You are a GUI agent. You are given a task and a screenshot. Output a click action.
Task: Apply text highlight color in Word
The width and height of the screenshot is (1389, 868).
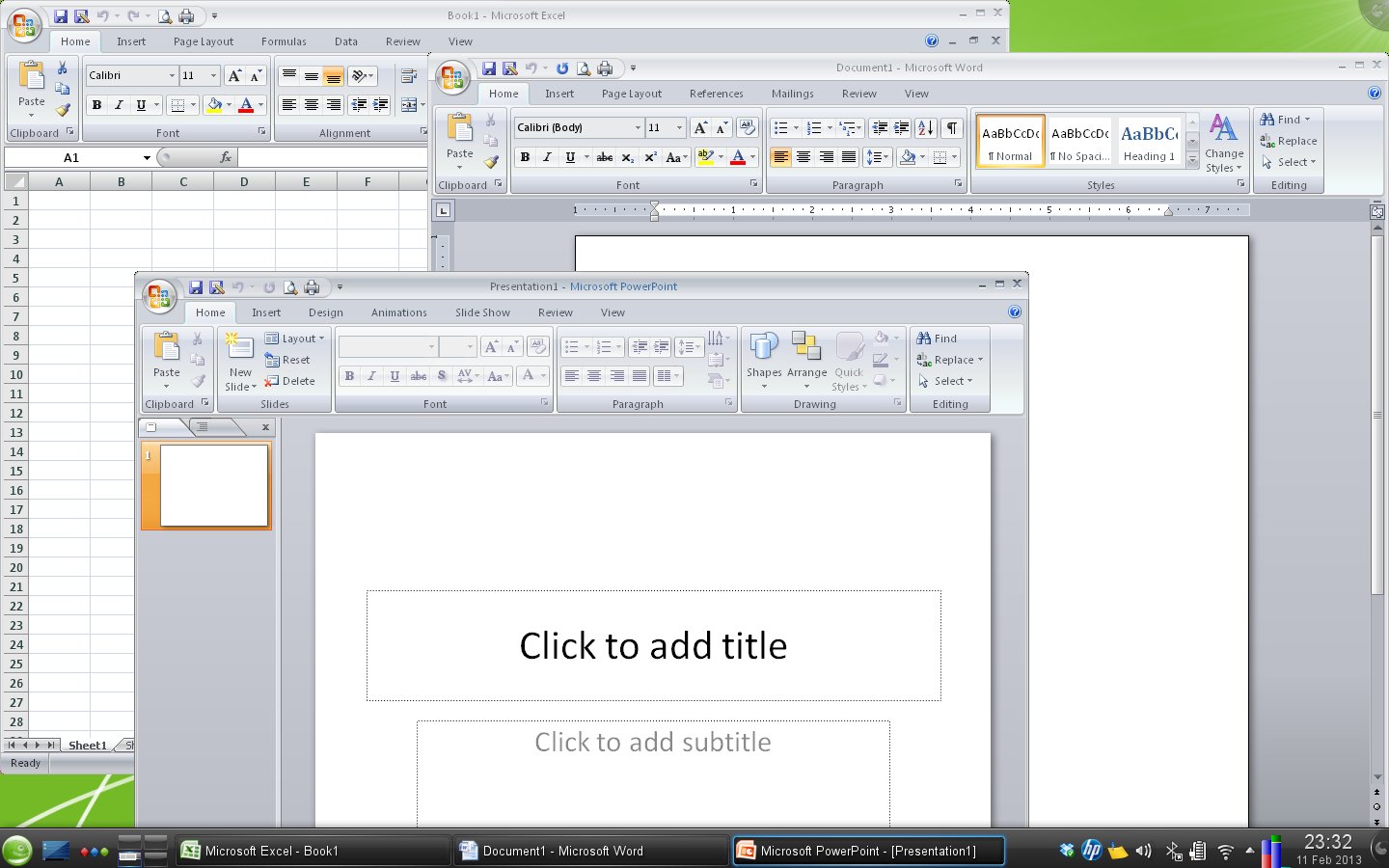point(706,157)
